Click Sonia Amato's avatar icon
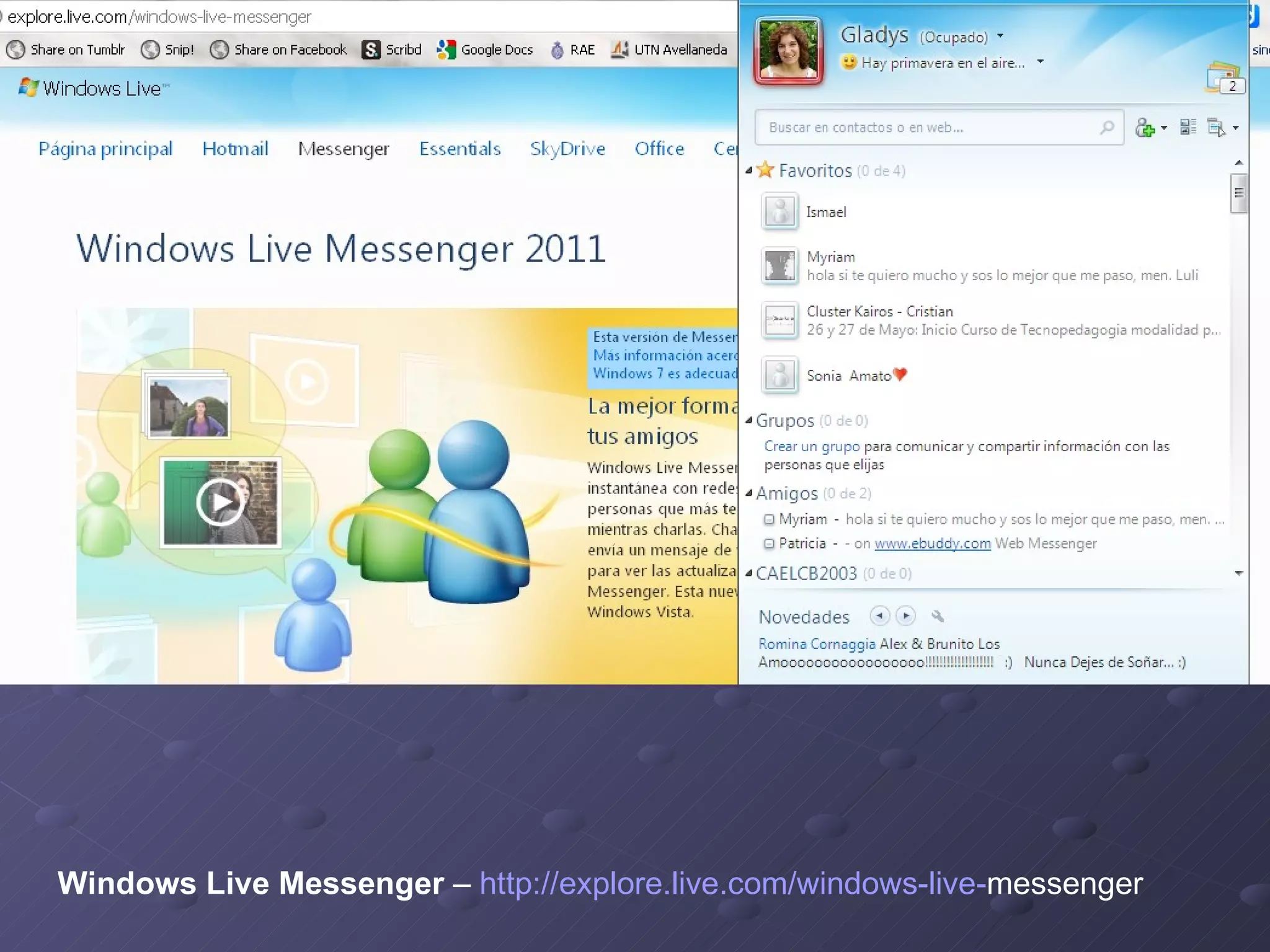The width and height of the screenshot is (1270, 952). [x=779, y=375]
